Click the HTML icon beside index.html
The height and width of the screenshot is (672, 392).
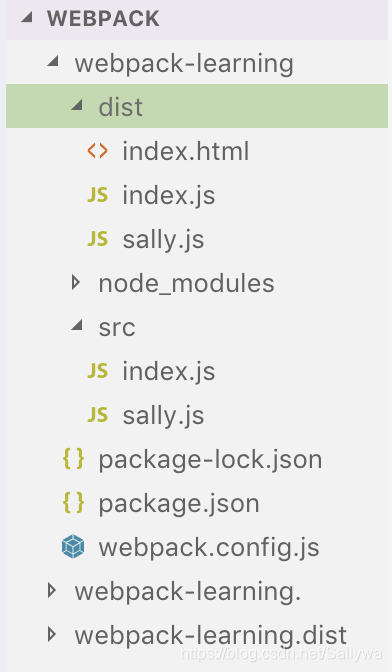coord(97,151)
